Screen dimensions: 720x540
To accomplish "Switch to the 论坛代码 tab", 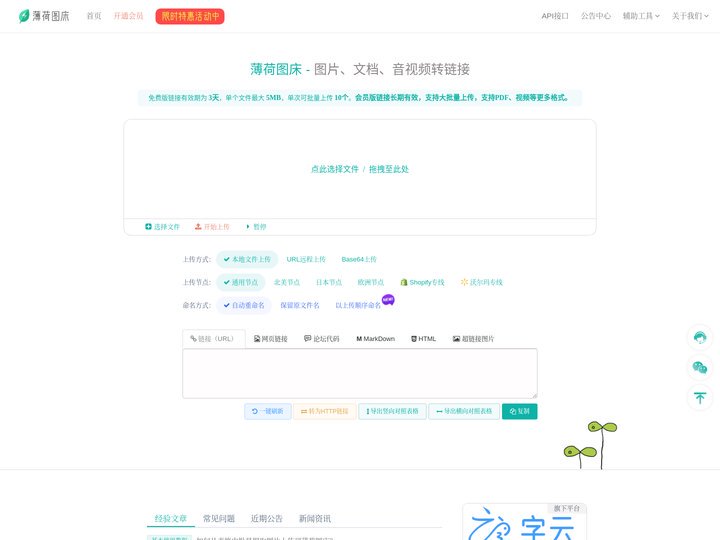I will pyautogui.click(x=322, y=339).
